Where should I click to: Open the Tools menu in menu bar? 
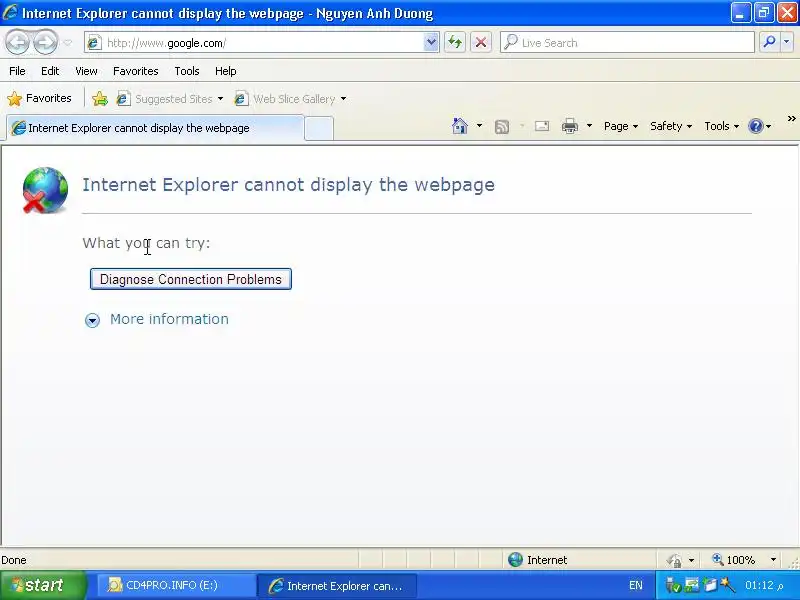187,71
